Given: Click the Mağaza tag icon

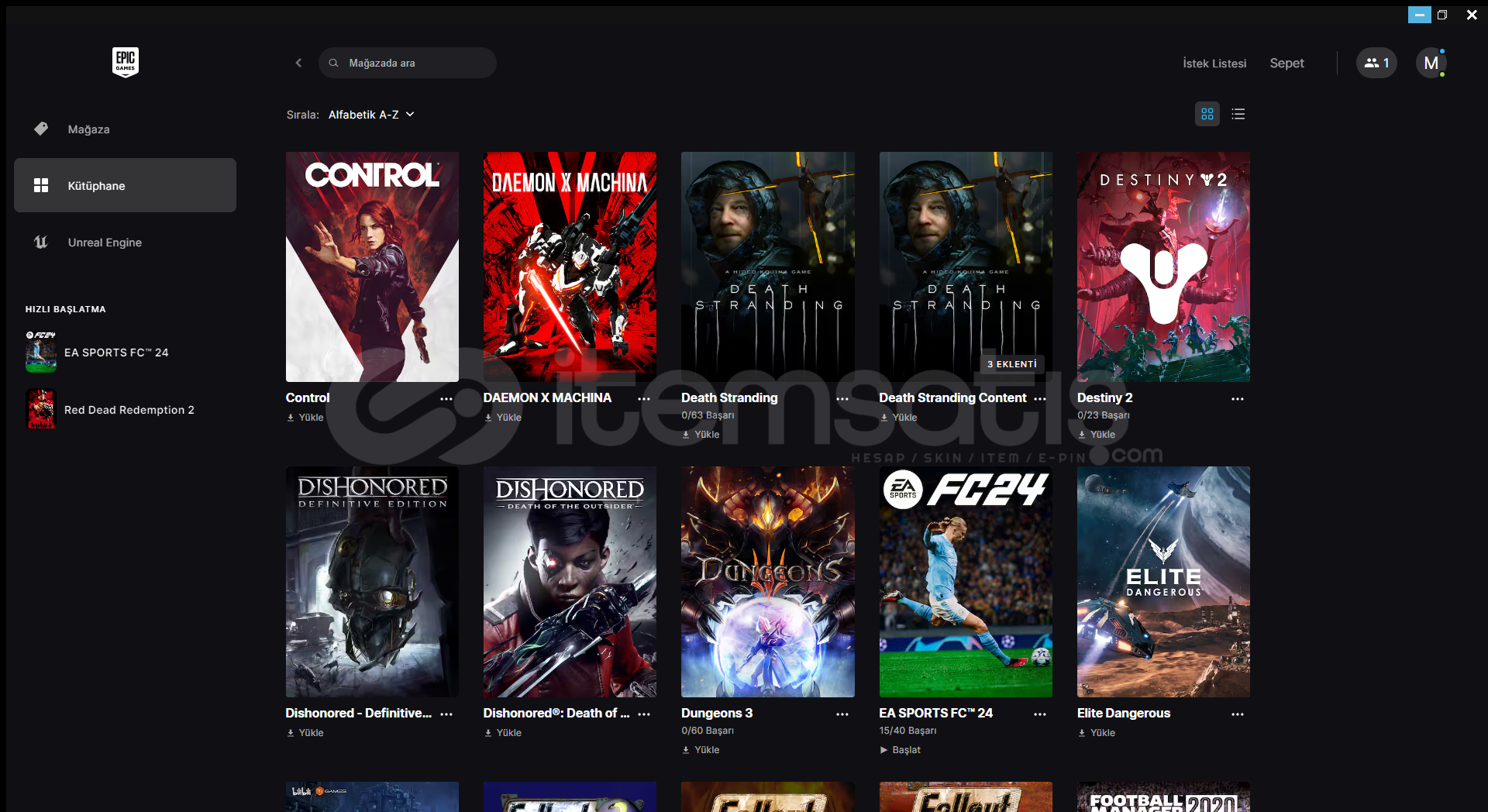Looking at the screenshot, I should tap(41, 129).
